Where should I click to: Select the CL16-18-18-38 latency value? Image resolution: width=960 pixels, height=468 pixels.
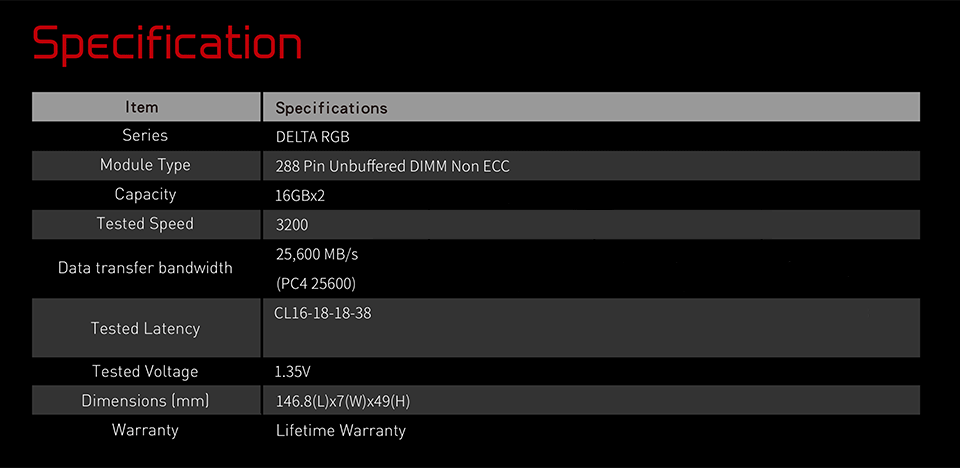tap(323, 313)
